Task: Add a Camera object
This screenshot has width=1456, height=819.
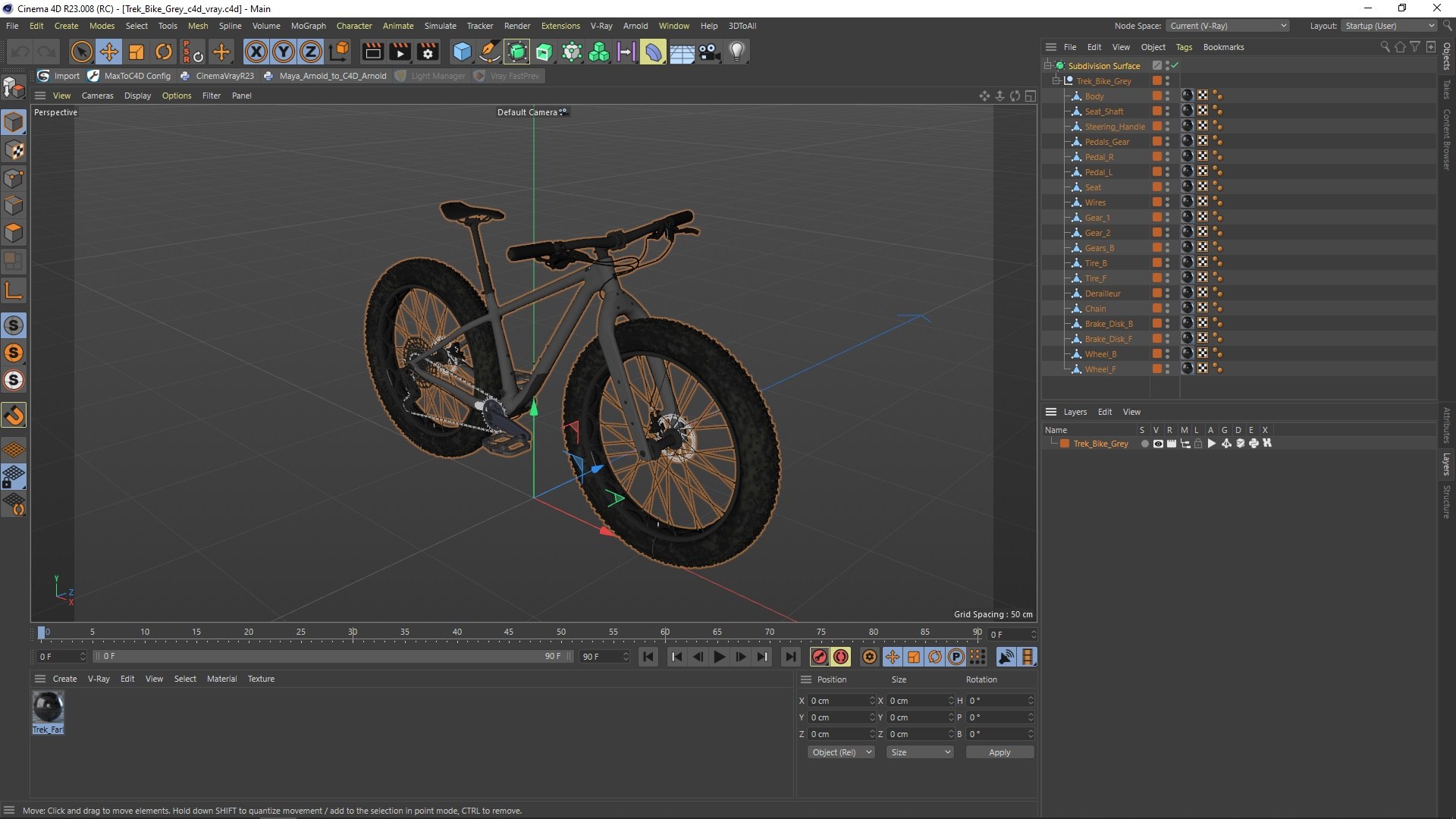Action: click(709, 52)
